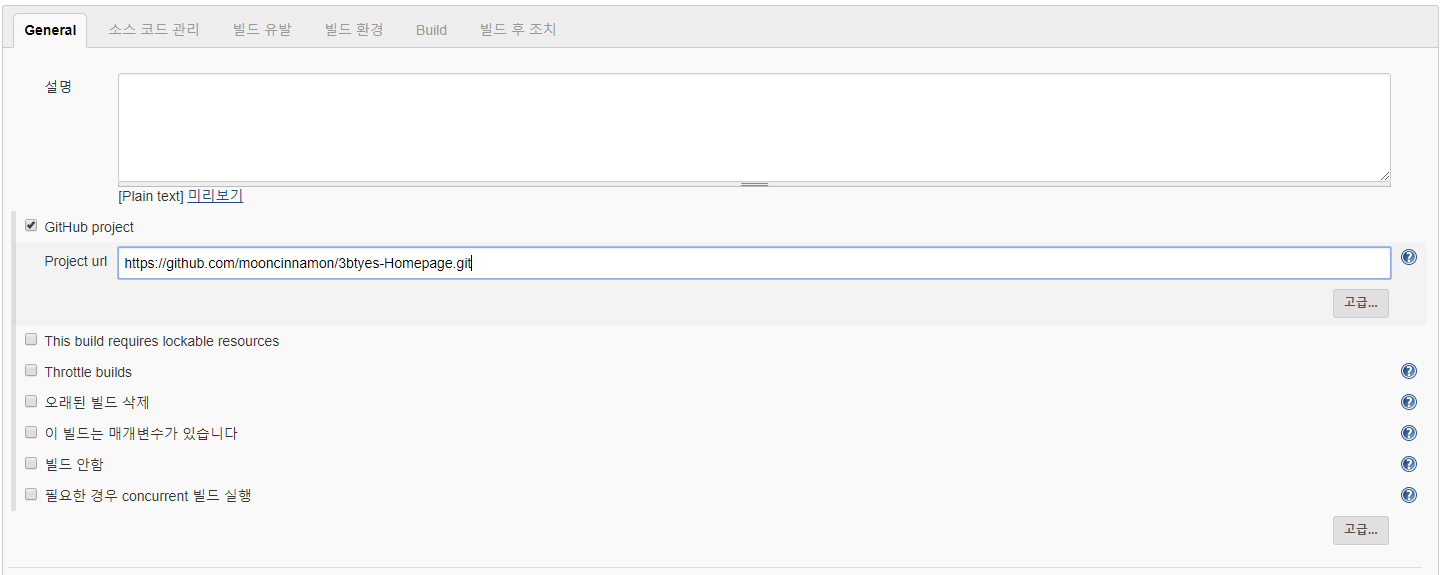The image size is (1443, 575).
Task: Expand the bottom 고급 advanced settings
Action: (x=1360, y=530)
